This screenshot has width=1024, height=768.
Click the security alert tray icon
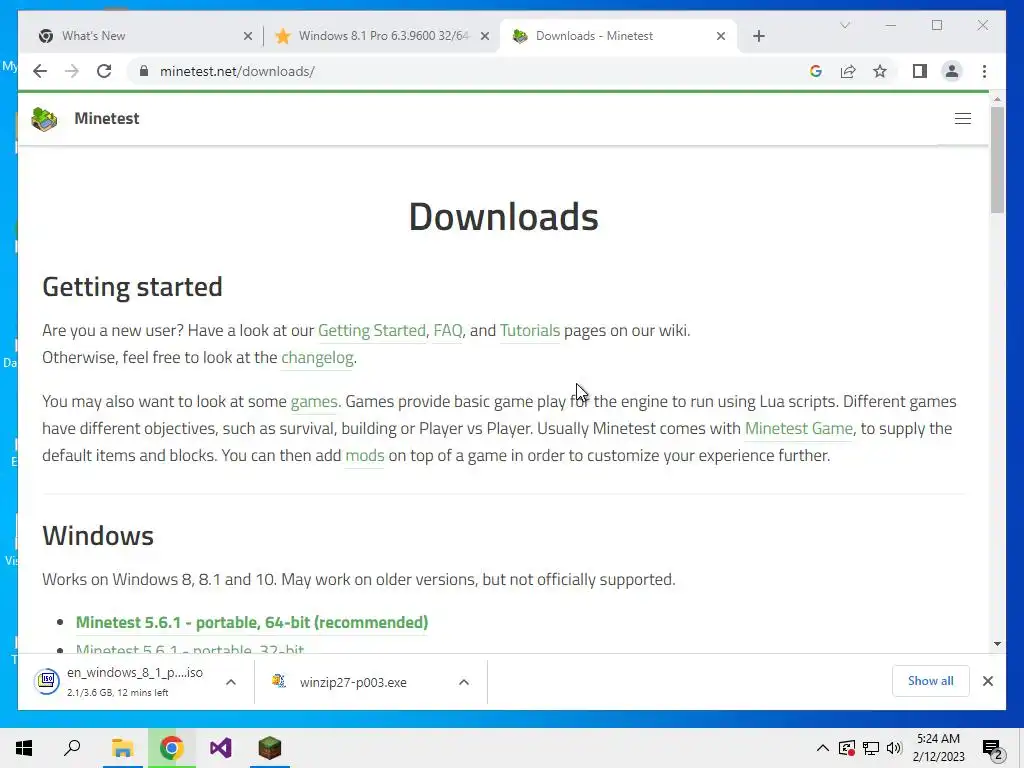(x=846, y=748)
